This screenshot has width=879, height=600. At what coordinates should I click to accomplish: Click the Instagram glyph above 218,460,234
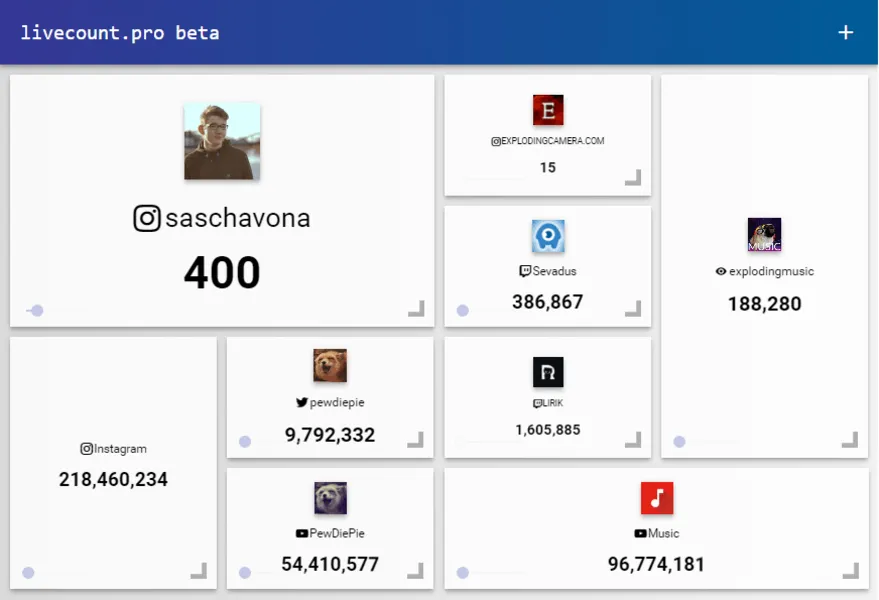86,448
